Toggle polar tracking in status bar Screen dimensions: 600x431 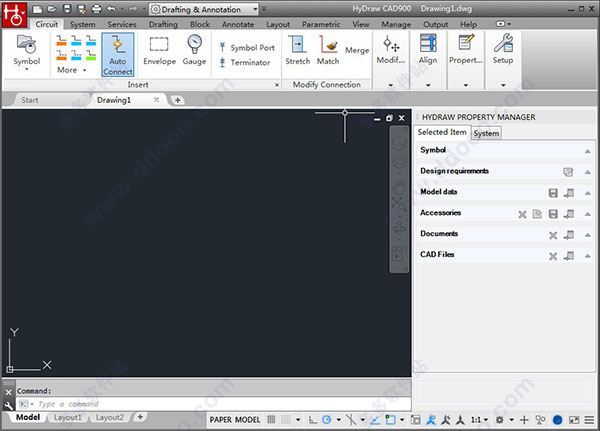pos(326,420)
